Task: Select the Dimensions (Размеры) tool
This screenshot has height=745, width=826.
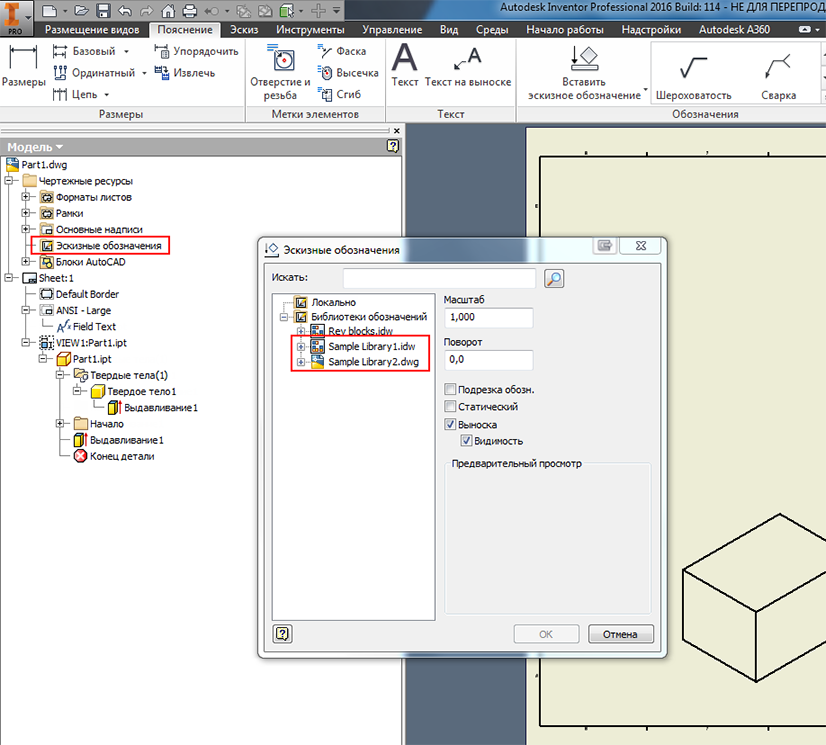Action: tap(24, 66)
